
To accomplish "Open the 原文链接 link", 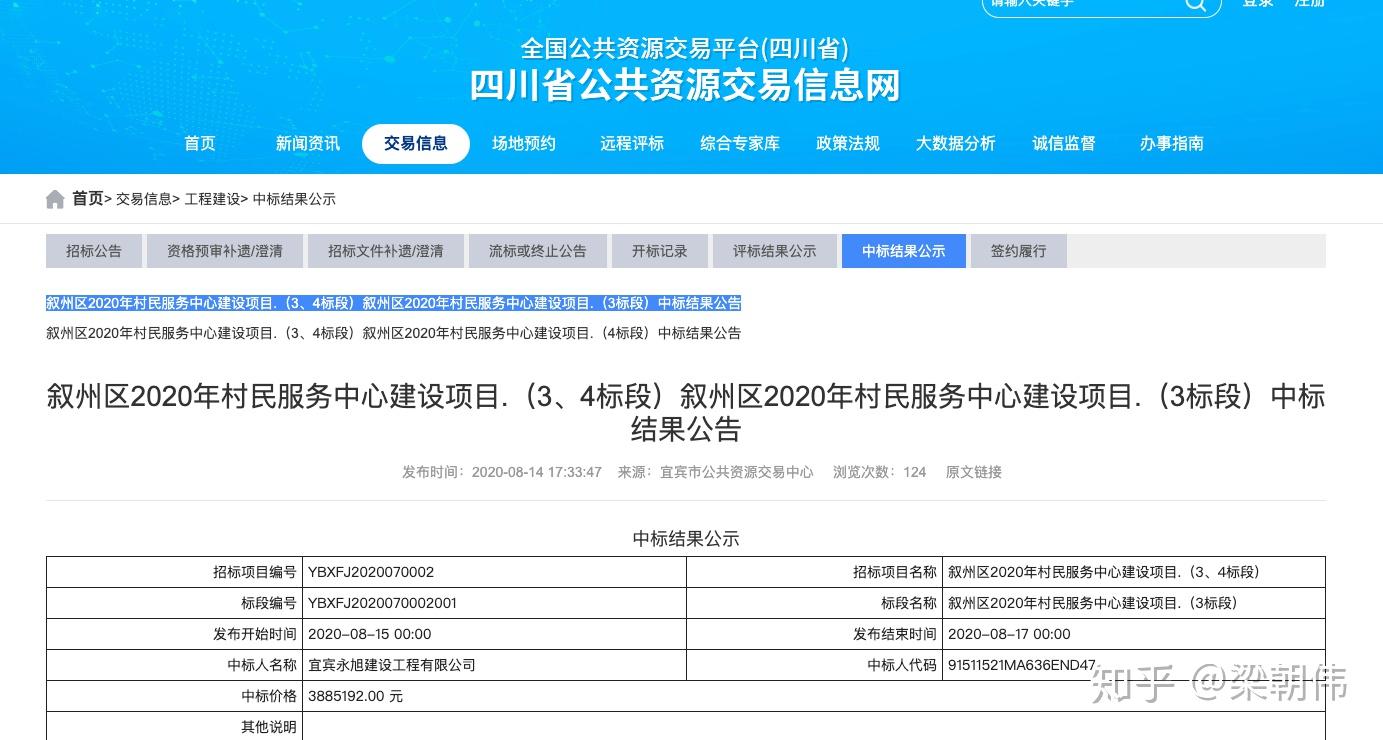I will click(x=974, y=472).
